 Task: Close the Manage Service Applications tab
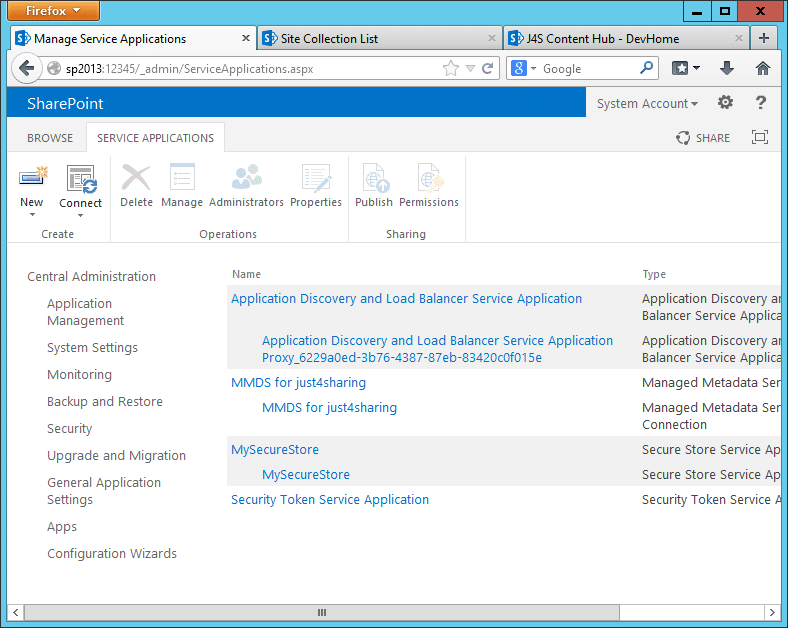tap(246, 38)
